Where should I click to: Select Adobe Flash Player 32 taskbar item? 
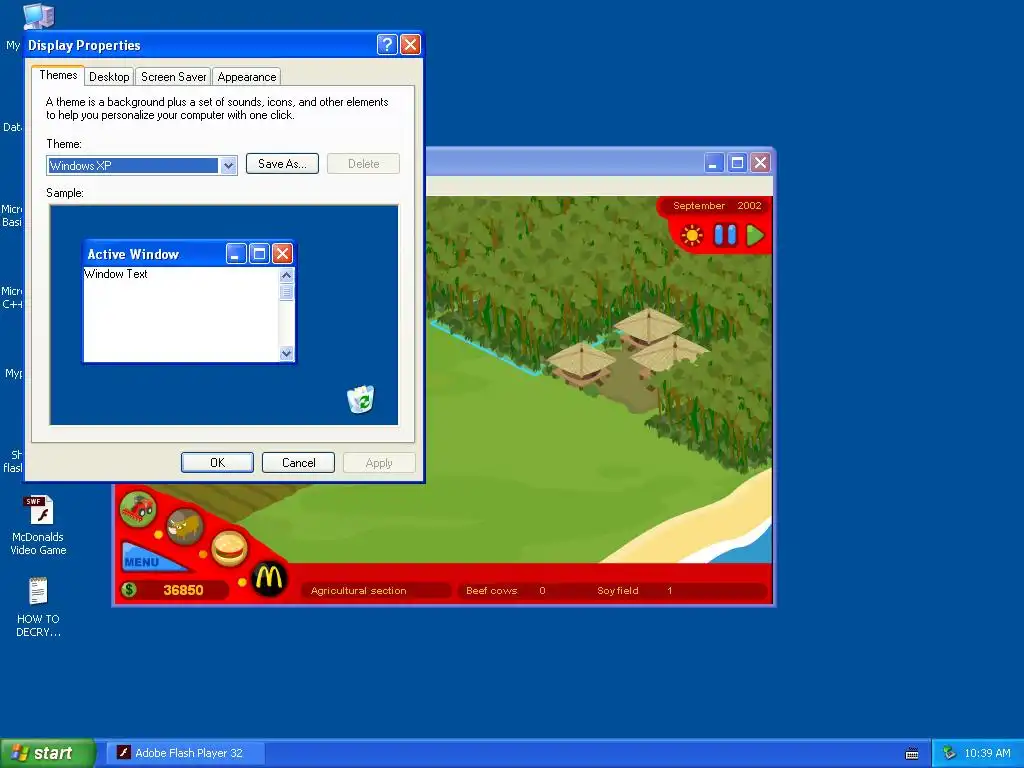coord(186,753)
